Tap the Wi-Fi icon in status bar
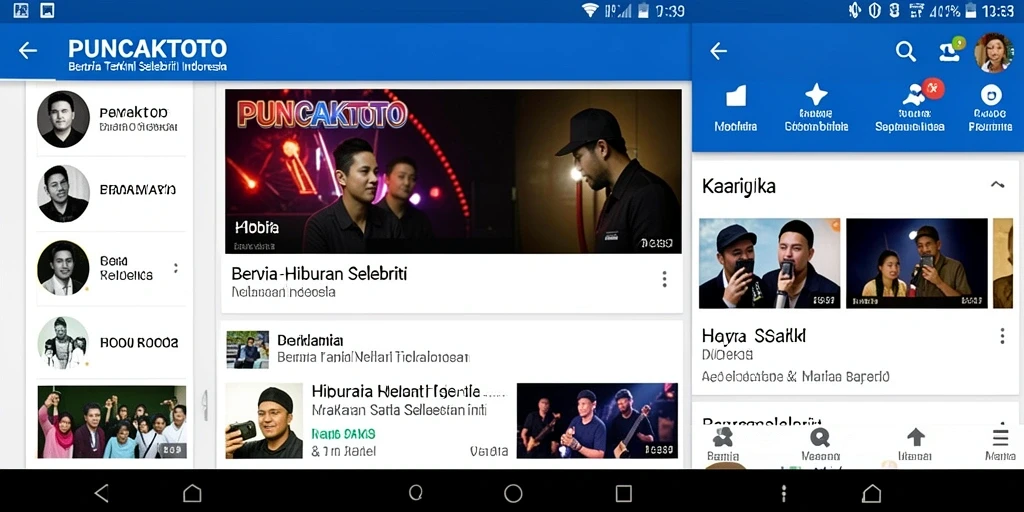 pyautogui.click(x=590, y=10)
